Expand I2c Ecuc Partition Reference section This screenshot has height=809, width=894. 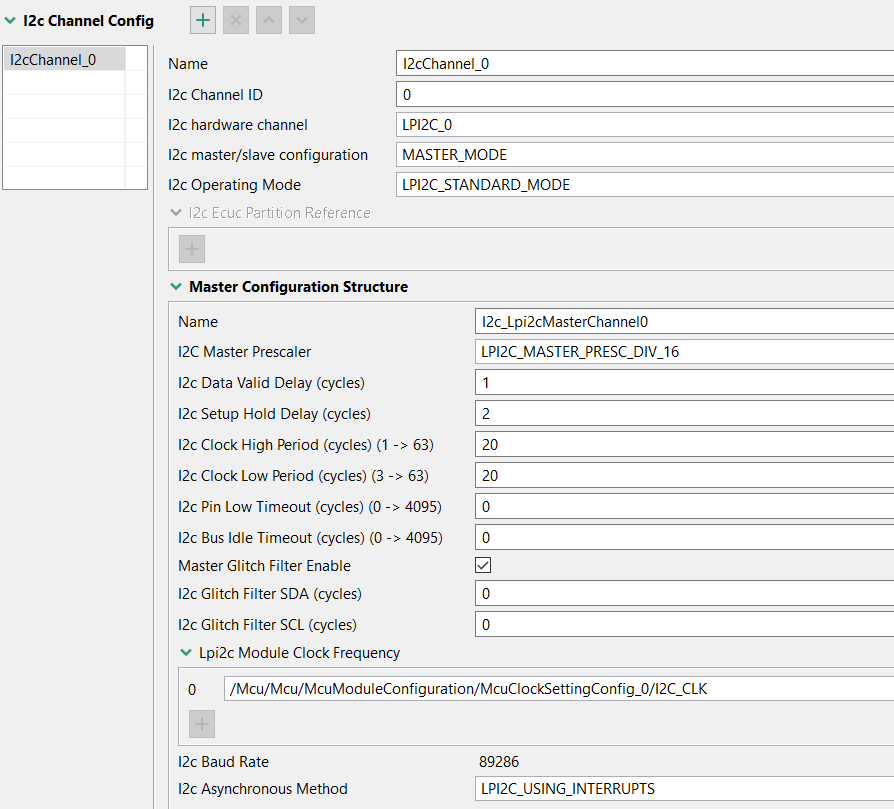click(176, 213)
